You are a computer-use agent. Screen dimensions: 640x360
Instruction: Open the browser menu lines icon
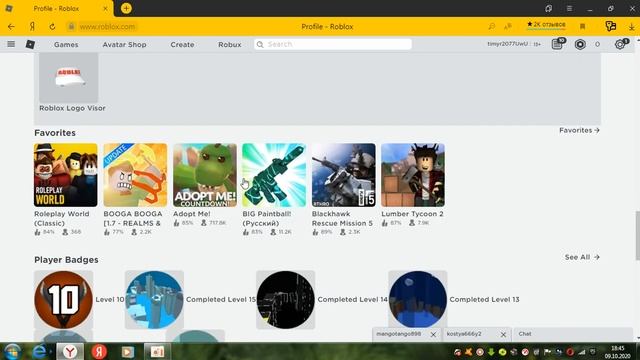pos(569,8)
